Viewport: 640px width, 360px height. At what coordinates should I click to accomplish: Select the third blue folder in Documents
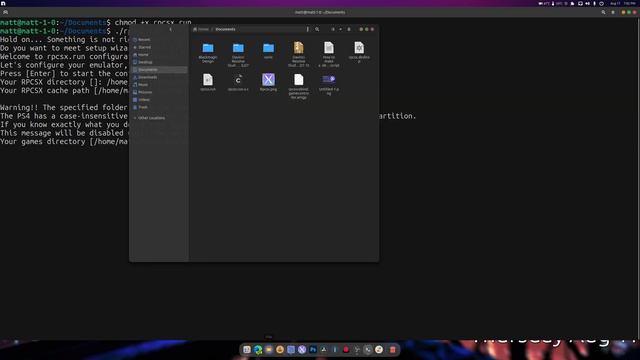pyautogui.click(x=268, y=51)
